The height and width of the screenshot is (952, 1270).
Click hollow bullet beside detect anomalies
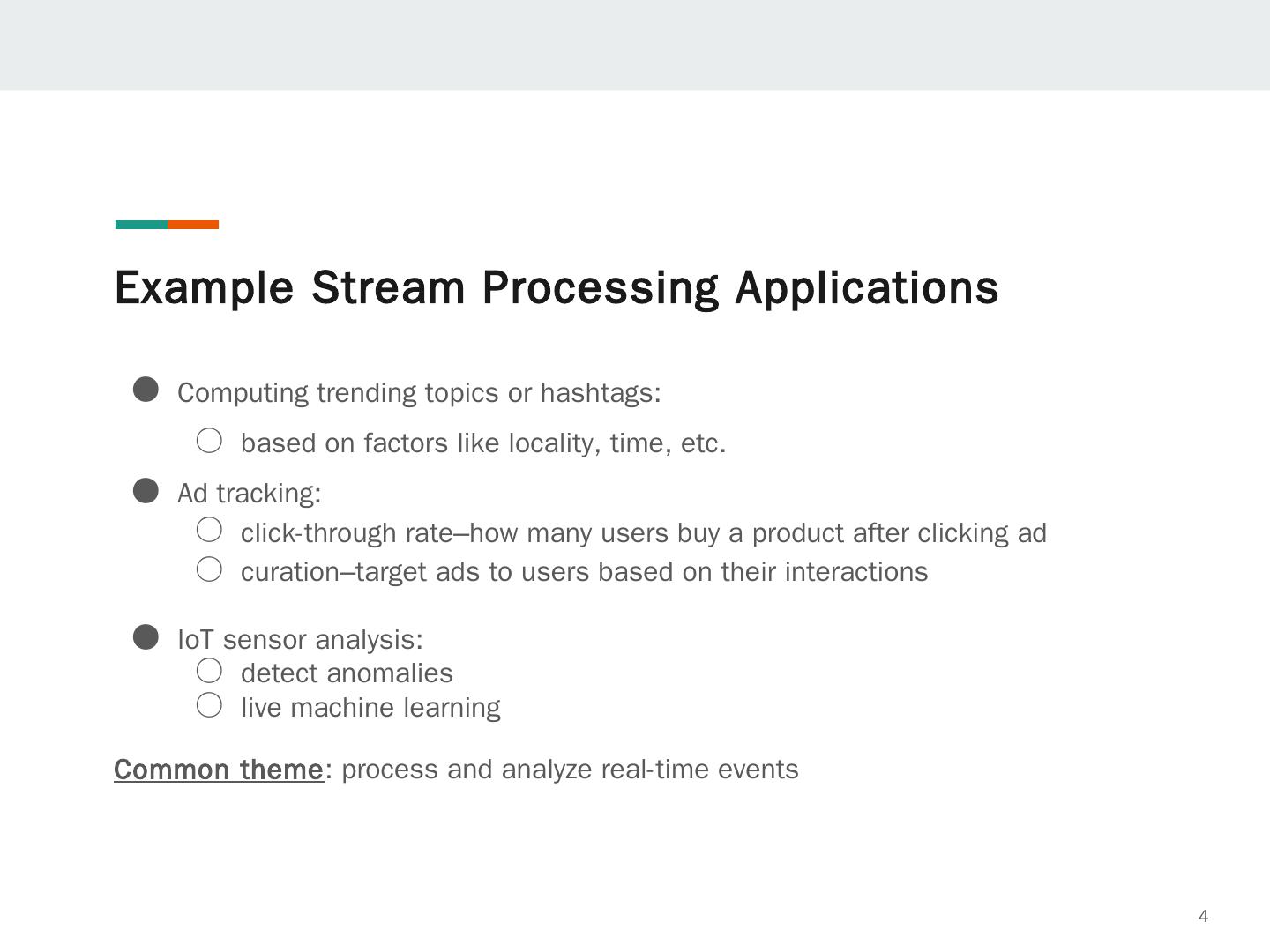pyautogui.click(x=209, y=671)
